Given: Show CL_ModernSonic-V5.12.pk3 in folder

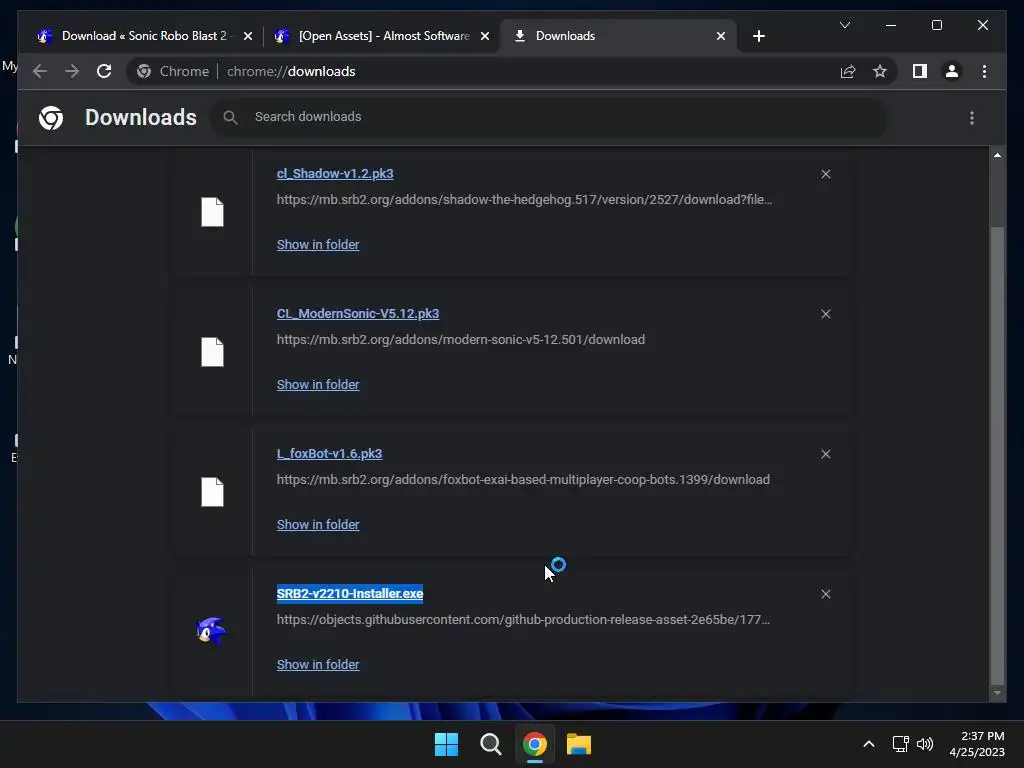Looking at the screenshot, I should (318, 385).
